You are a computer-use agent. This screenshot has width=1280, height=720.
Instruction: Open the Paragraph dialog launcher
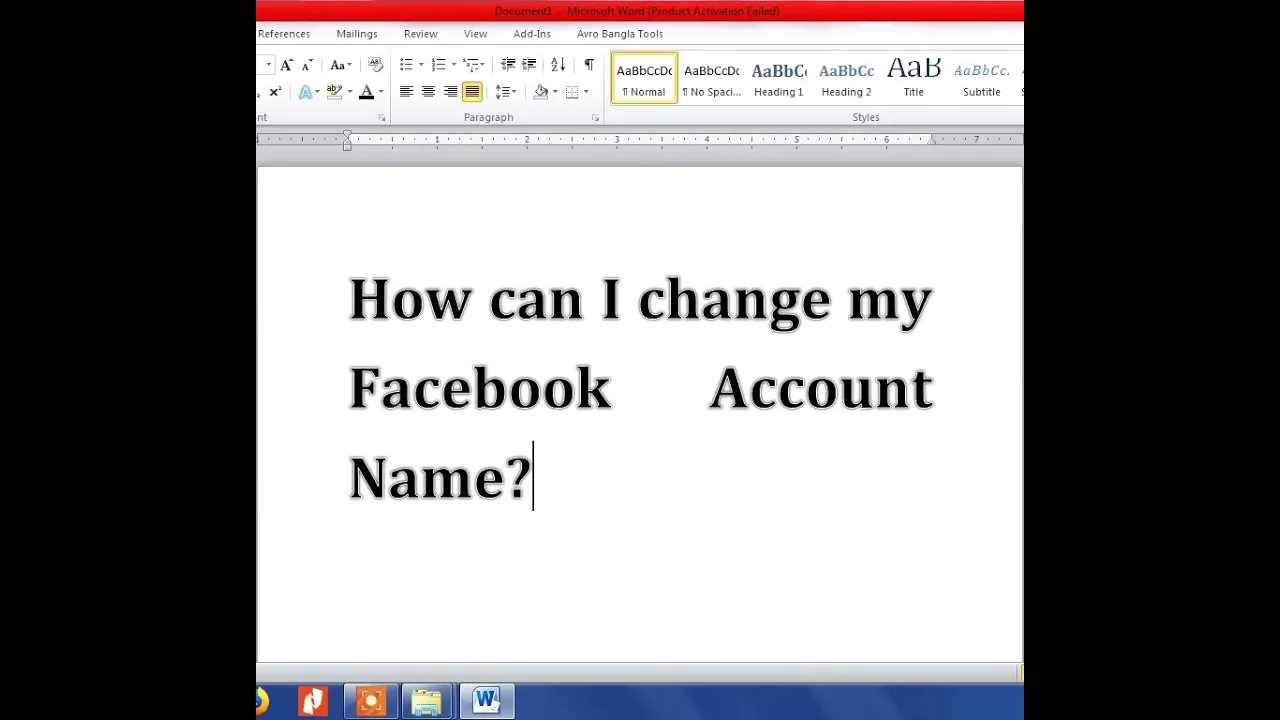coord(595,118)
